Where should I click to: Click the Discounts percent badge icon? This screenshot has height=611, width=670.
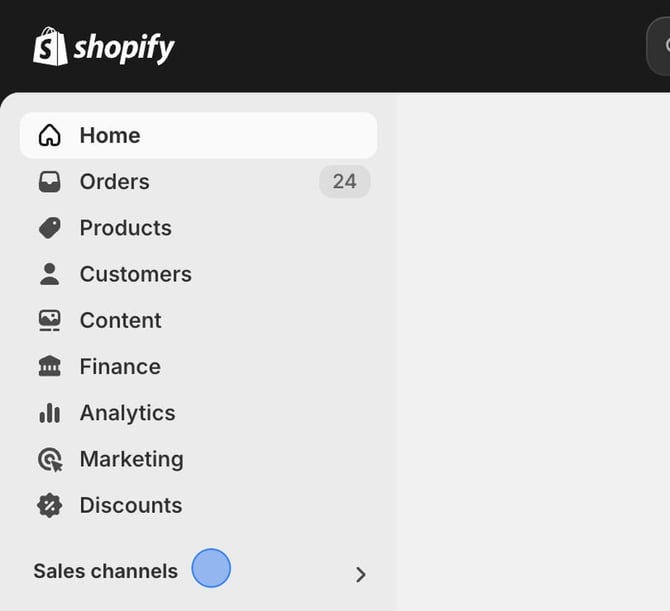click(49, 505)
